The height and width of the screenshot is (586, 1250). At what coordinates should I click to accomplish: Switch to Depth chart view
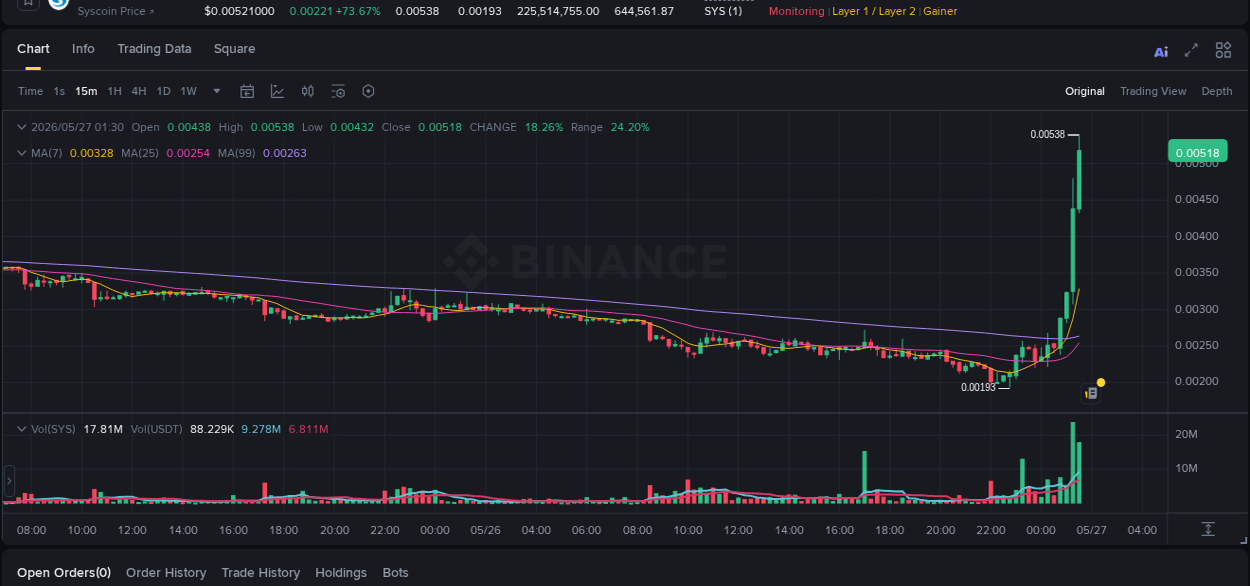pos(1217,91)
